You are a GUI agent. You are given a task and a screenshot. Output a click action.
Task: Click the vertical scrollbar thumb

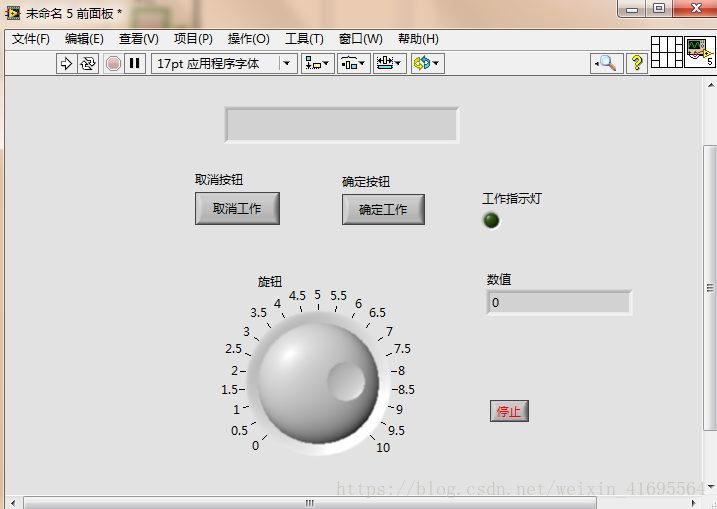[x=710, y=287]
